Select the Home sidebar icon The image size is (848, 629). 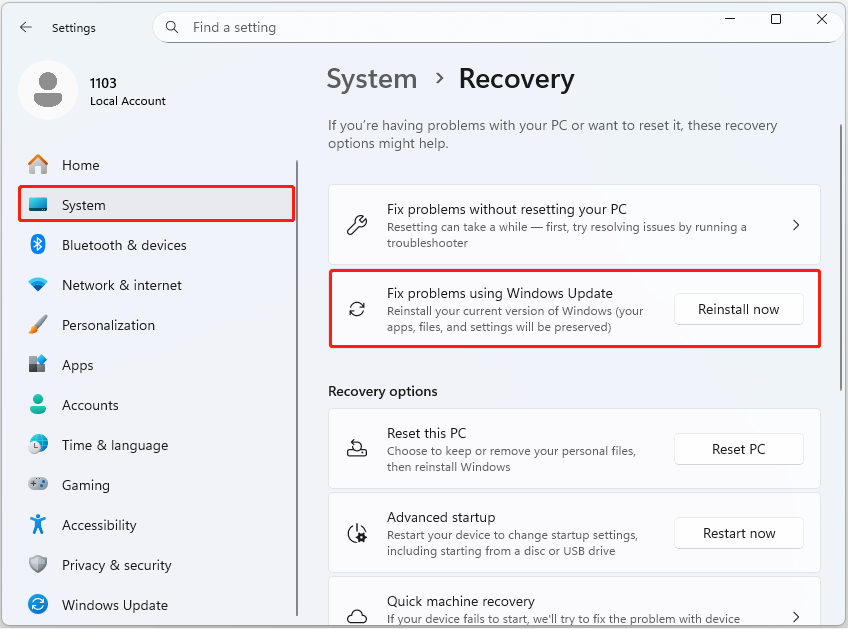(x=36, y=165)
